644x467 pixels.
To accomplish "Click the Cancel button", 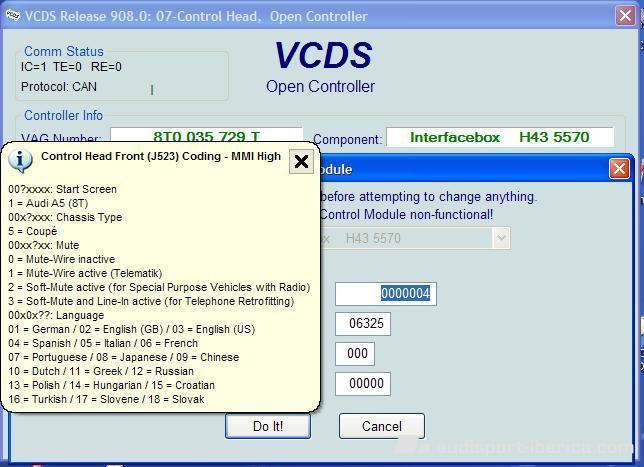I will click(381, 426).
